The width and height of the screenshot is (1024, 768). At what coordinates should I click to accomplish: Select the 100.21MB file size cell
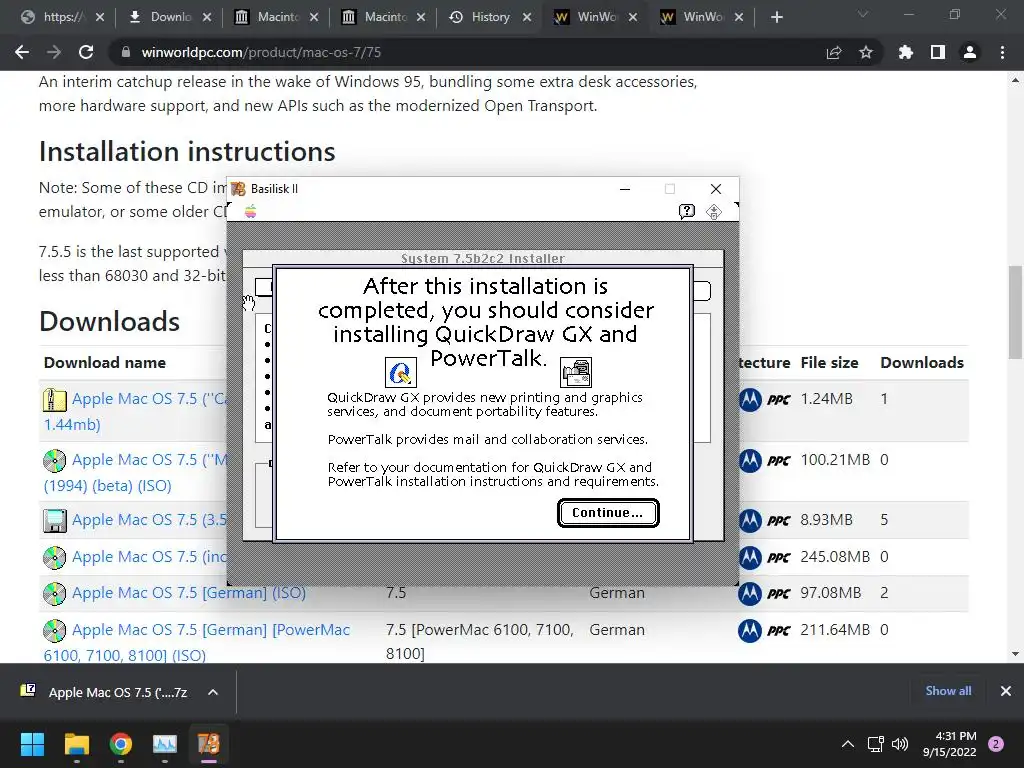[x=835, y=460]
